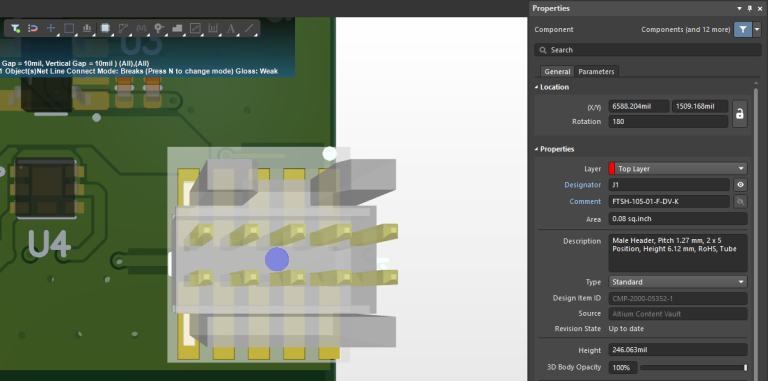Toggle the snap magnet tool
Screen dimensions: 768x381
(33, 28)
